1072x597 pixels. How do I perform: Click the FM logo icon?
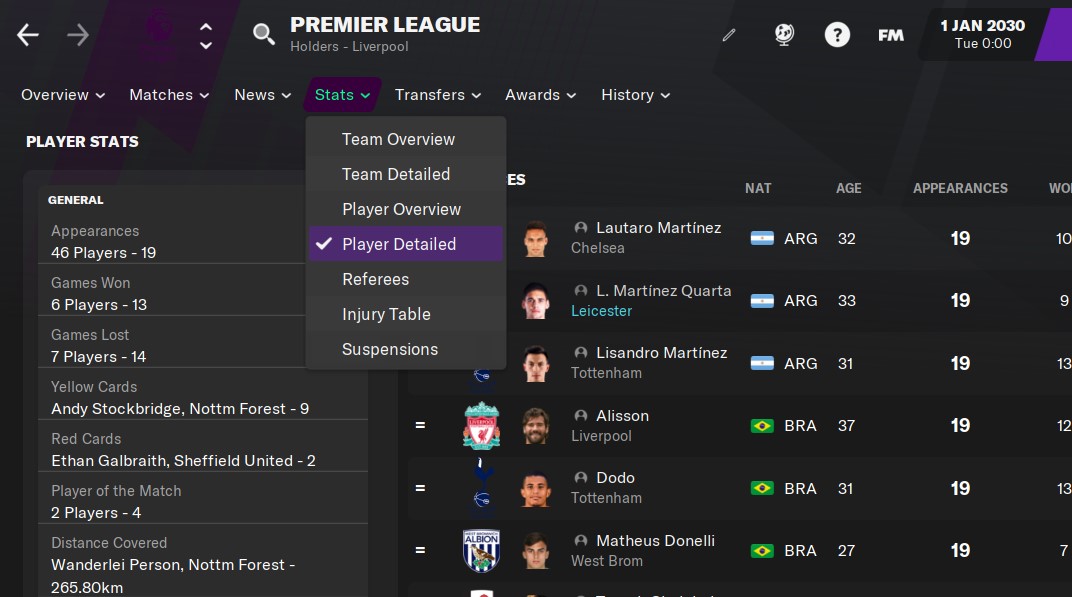[x=890, y=33]
